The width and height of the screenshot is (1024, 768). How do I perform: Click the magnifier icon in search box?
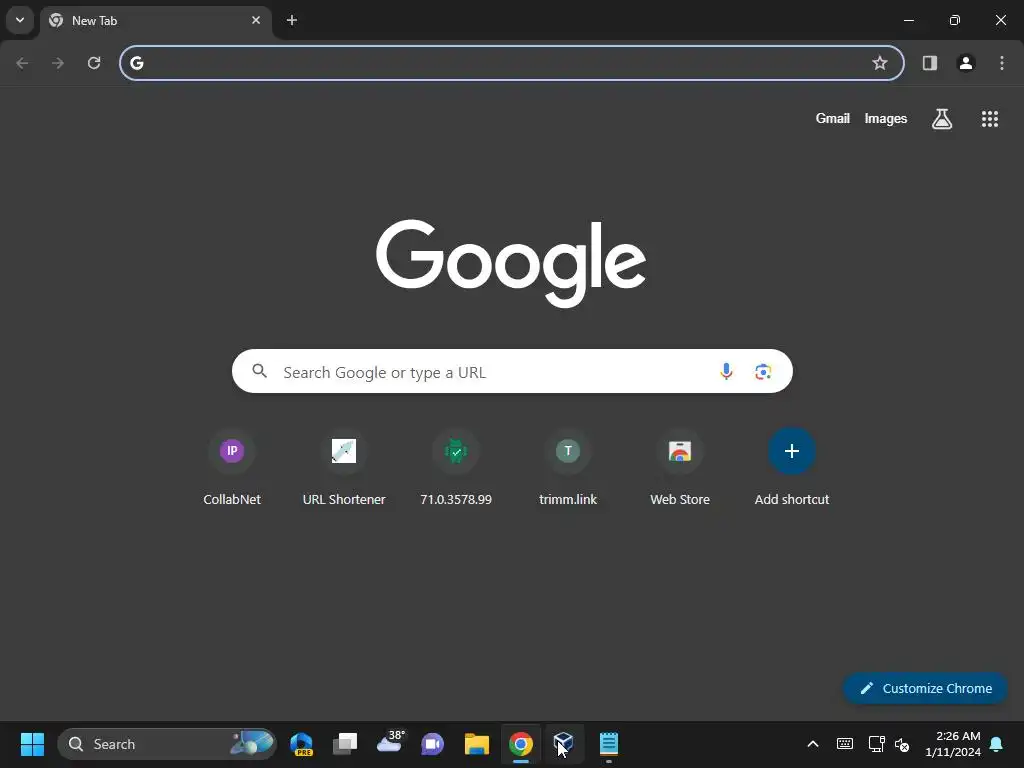pos(259,371)
